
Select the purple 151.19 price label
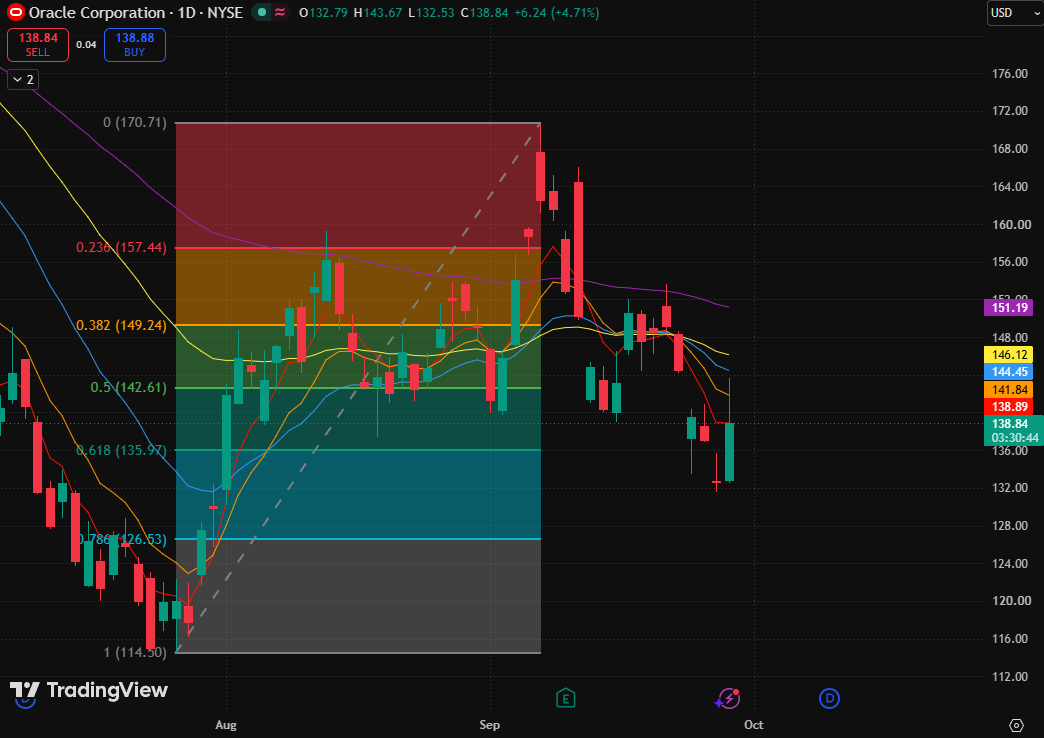(1008, 308)
